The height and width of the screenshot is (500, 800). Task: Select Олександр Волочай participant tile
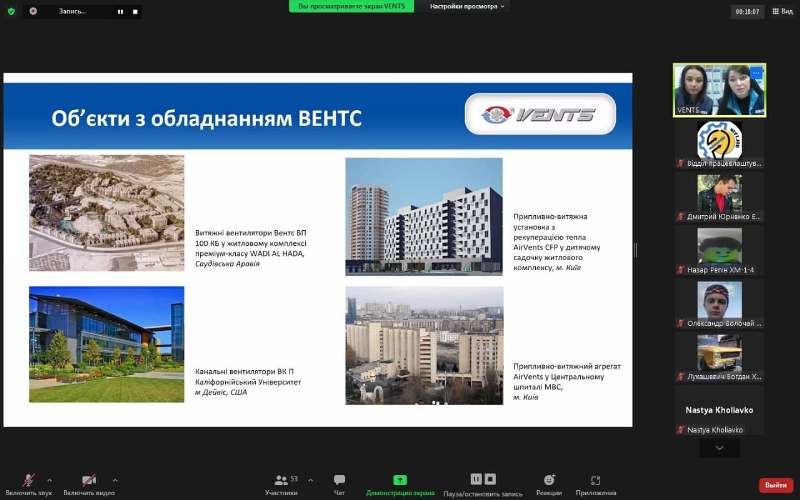(x=719, y=304)
